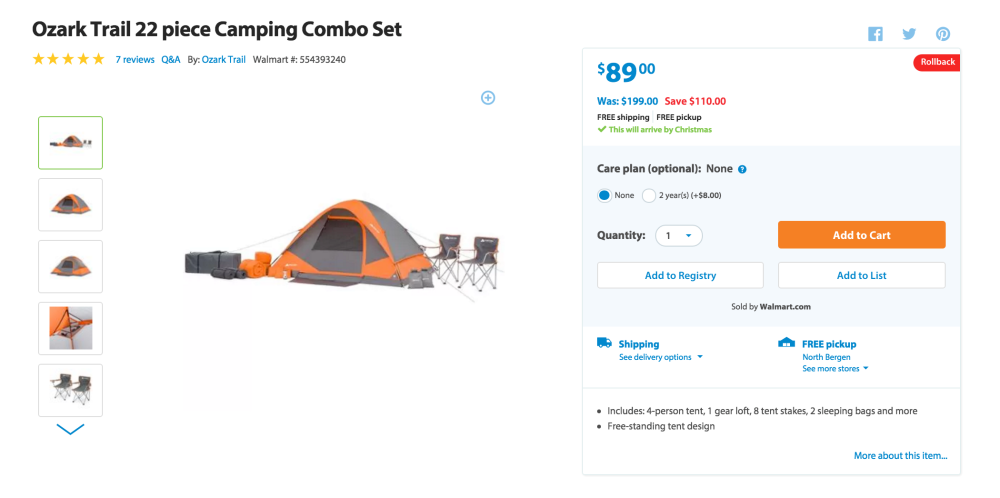The width and height of the screenshot is (1000, 498).
Task: Expand See delivery options
Action: (x=660, y=357)
